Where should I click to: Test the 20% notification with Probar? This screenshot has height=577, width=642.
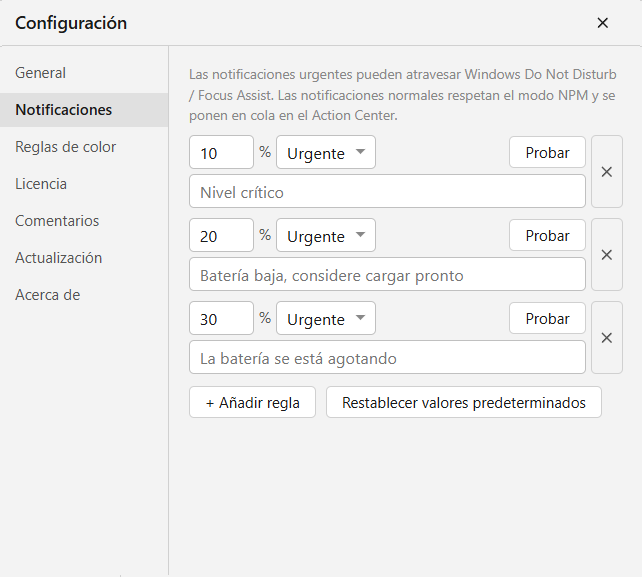coord(547,235)
